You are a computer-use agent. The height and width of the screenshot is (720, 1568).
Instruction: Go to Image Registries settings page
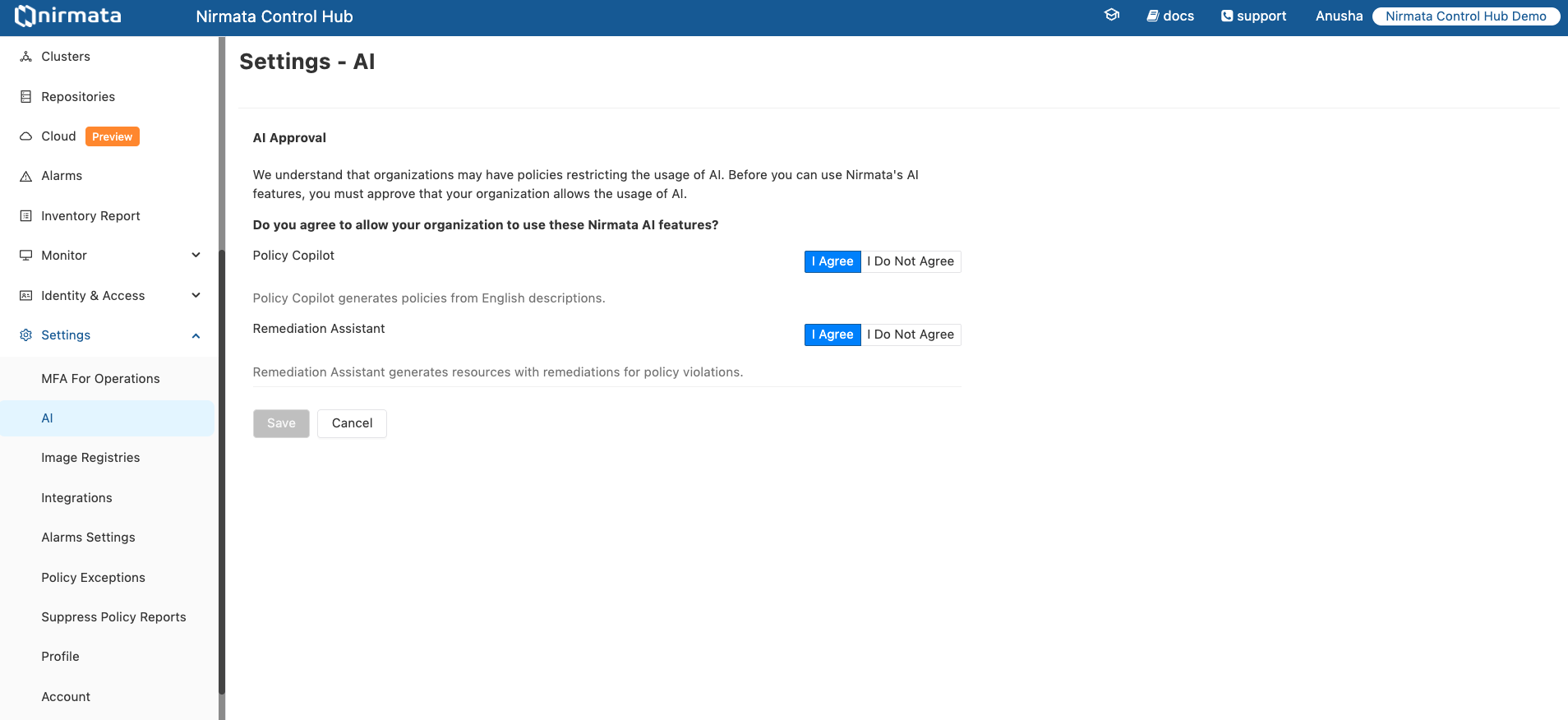coord(90,458)
